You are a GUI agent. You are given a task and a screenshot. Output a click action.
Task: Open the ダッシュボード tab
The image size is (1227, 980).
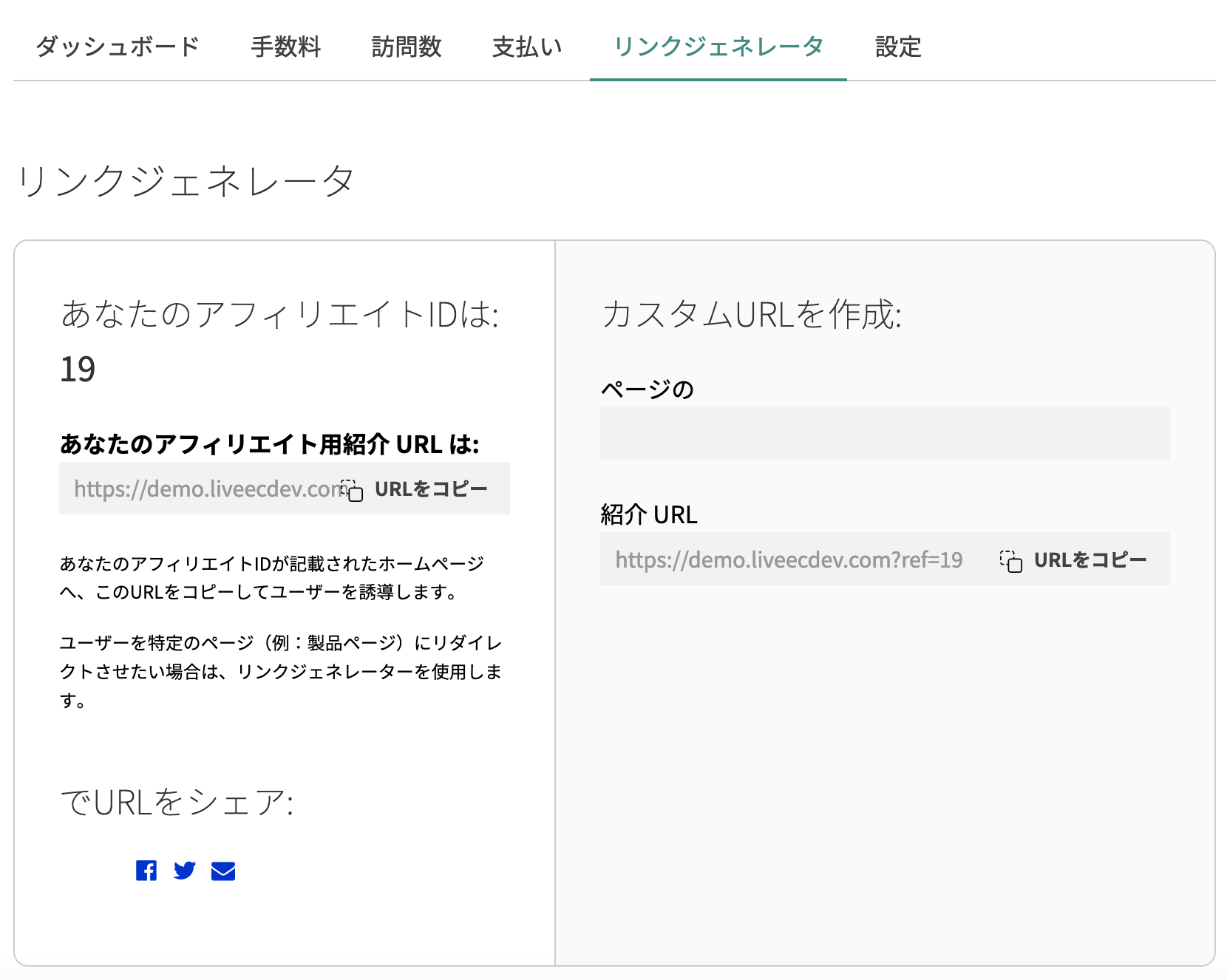tap(118, 47)
